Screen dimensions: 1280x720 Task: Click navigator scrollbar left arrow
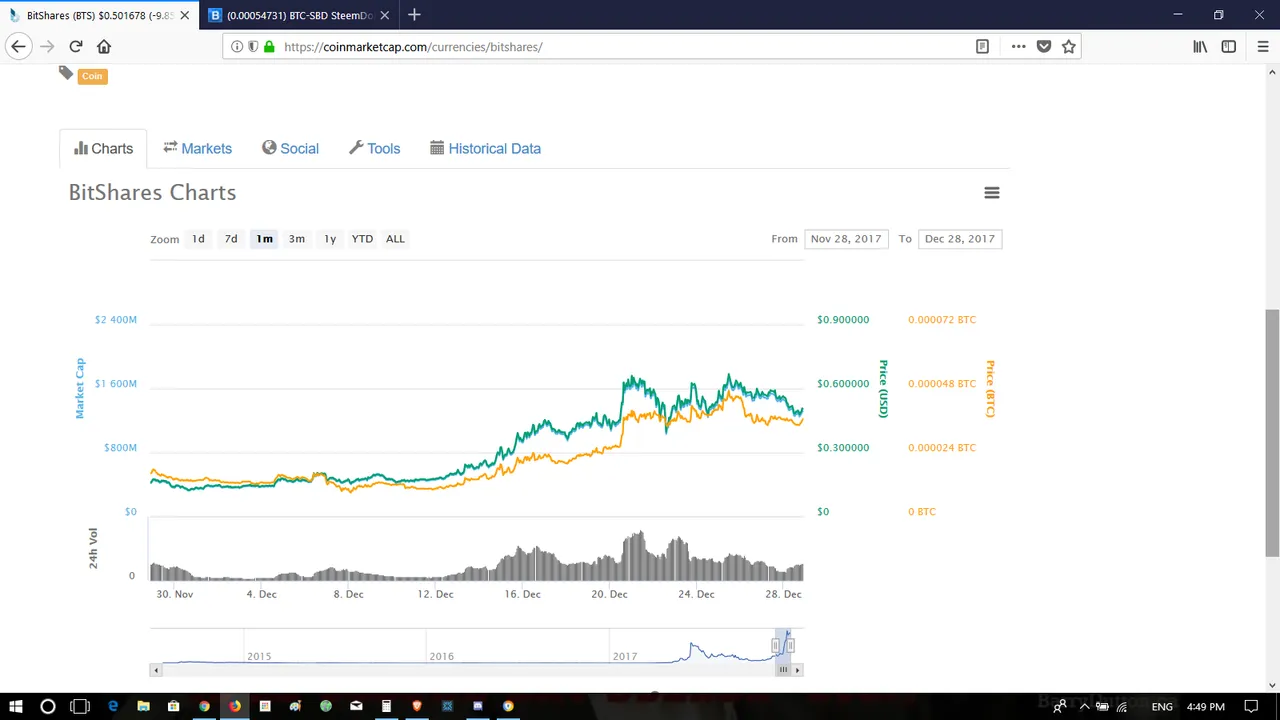155,670
